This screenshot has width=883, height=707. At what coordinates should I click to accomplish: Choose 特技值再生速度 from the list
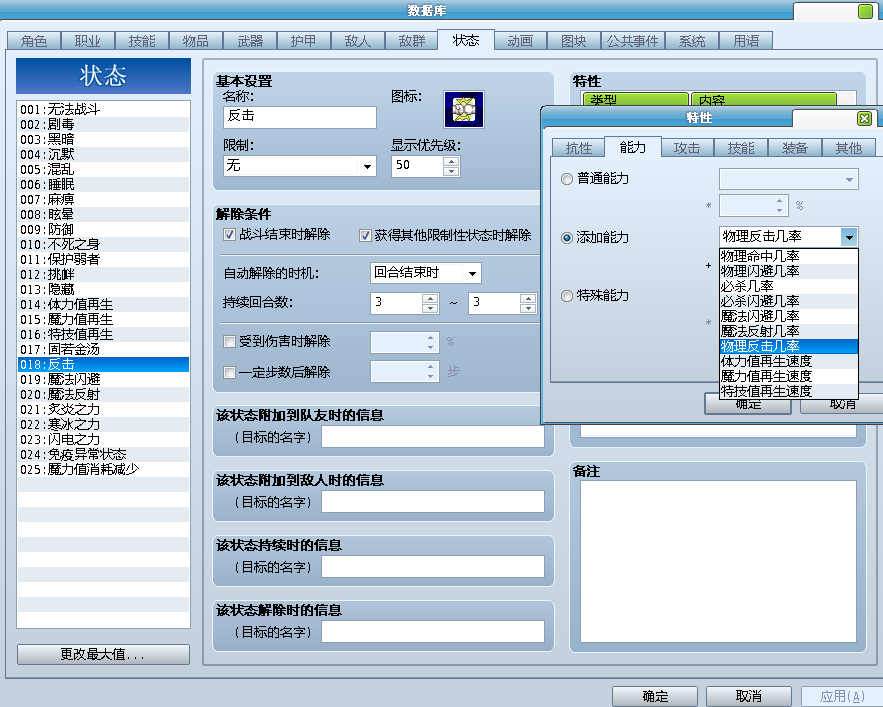788,391
